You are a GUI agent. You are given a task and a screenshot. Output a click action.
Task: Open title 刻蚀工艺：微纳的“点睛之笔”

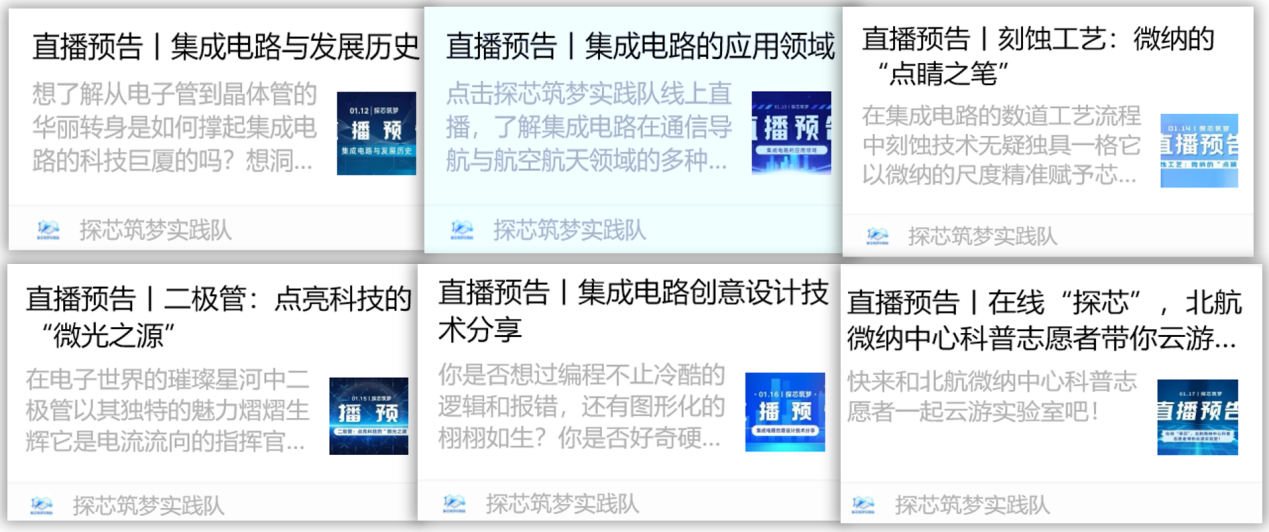click(1037, 56)
